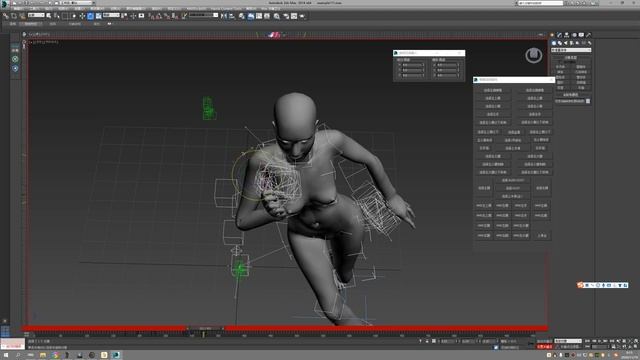Select the Select and Link tool
Viewport: 640px width, 360px height.
click(6, 16)
